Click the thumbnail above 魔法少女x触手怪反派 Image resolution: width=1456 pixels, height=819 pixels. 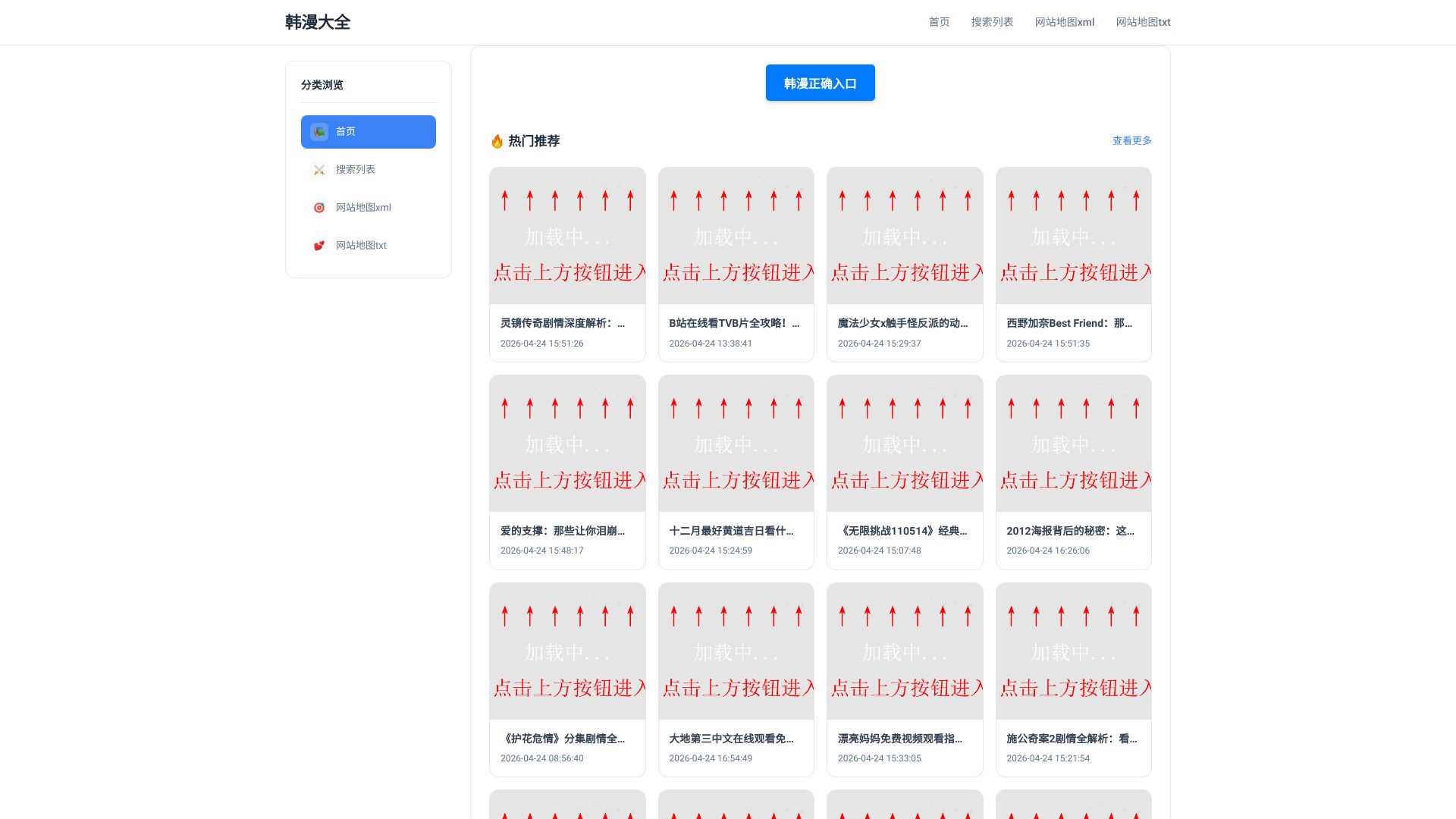click(x=905, y=236)
